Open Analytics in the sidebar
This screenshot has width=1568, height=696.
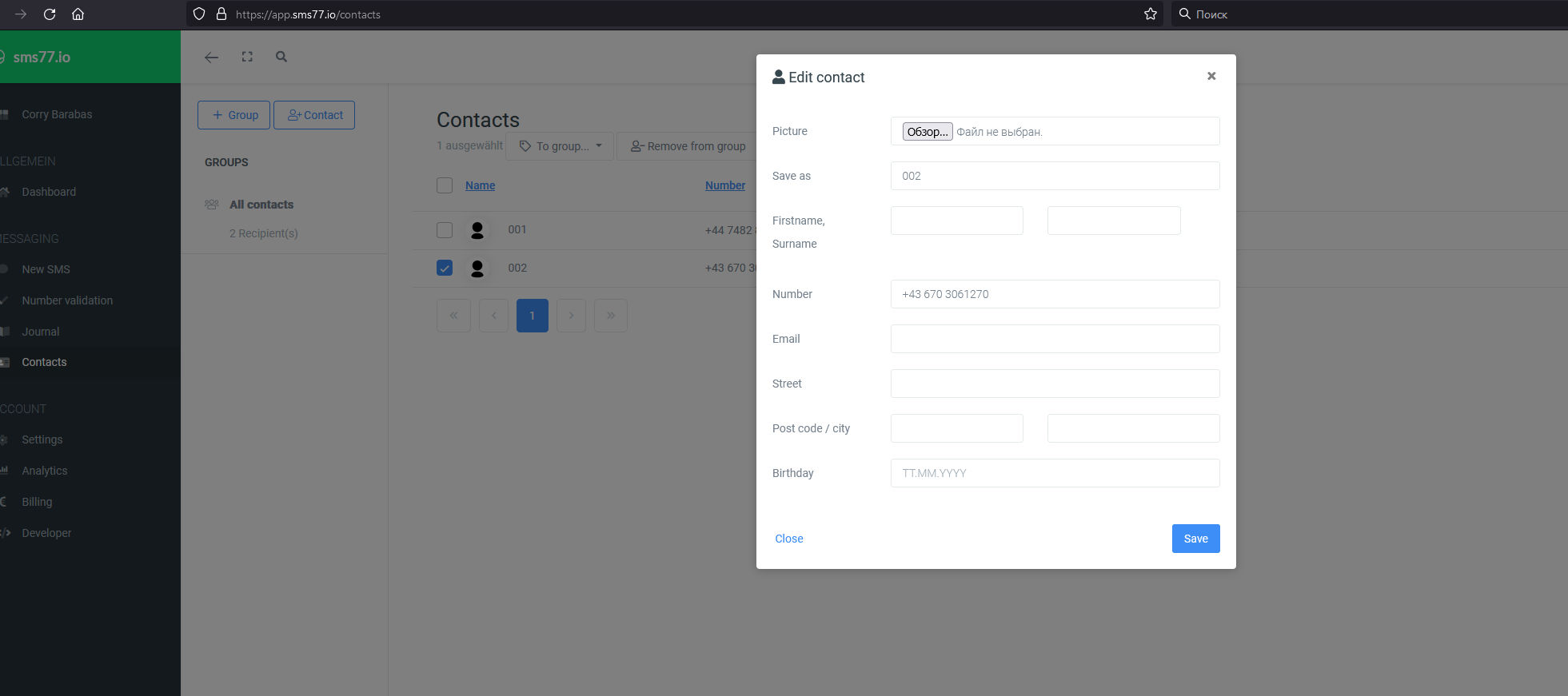click(x=44, y=471)
